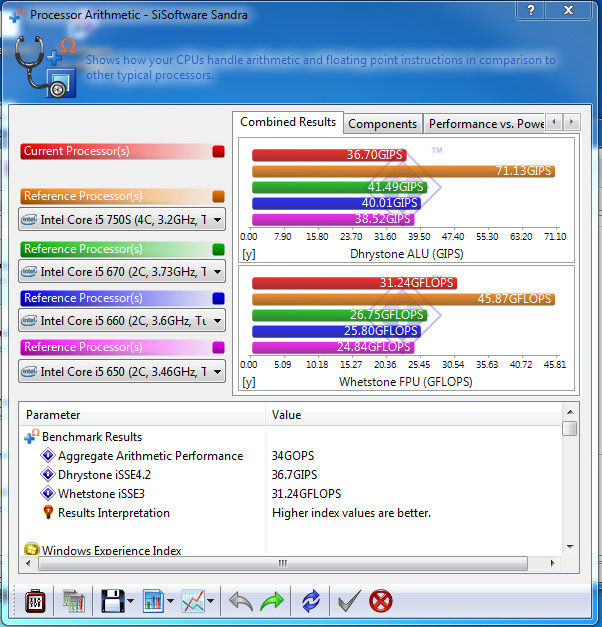Screen dimensions: 602x627
Task: Click the vertical scrollbar thumb in results list
Action: [x=570, y=428]
